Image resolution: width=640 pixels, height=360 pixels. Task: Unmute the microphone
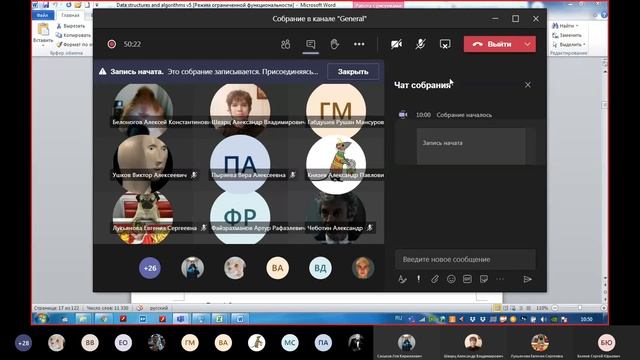(421, 44)
